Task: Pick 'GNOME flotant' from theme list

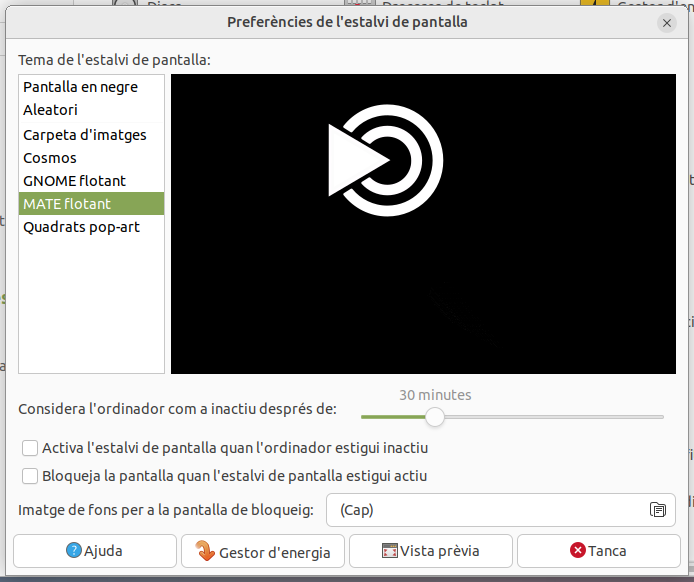Action: 75,181
